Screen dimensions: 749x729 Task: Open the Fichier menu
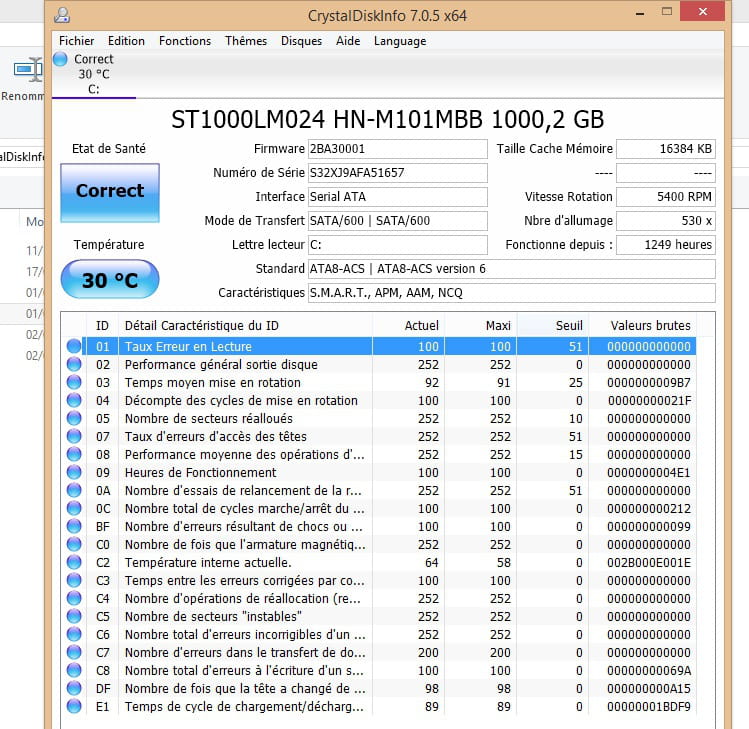point(76,41)
